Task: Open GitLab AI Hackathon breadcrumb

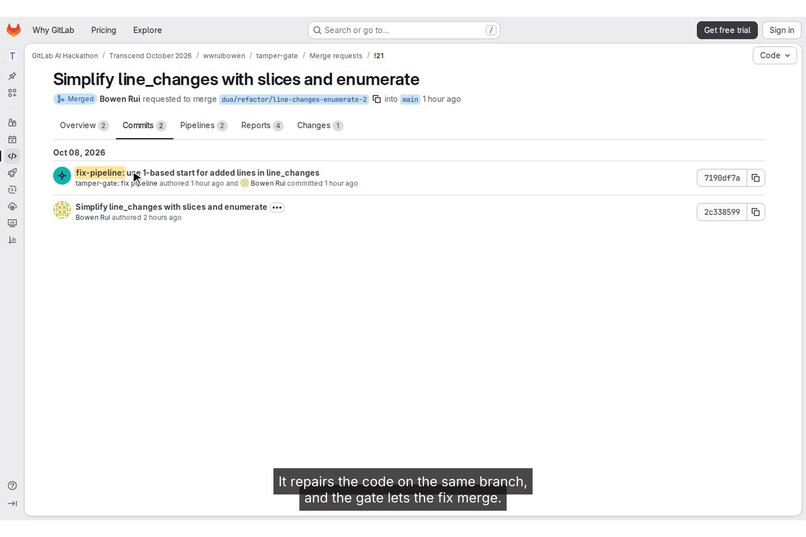Action: pyautogui.click(x=65, y=55)
